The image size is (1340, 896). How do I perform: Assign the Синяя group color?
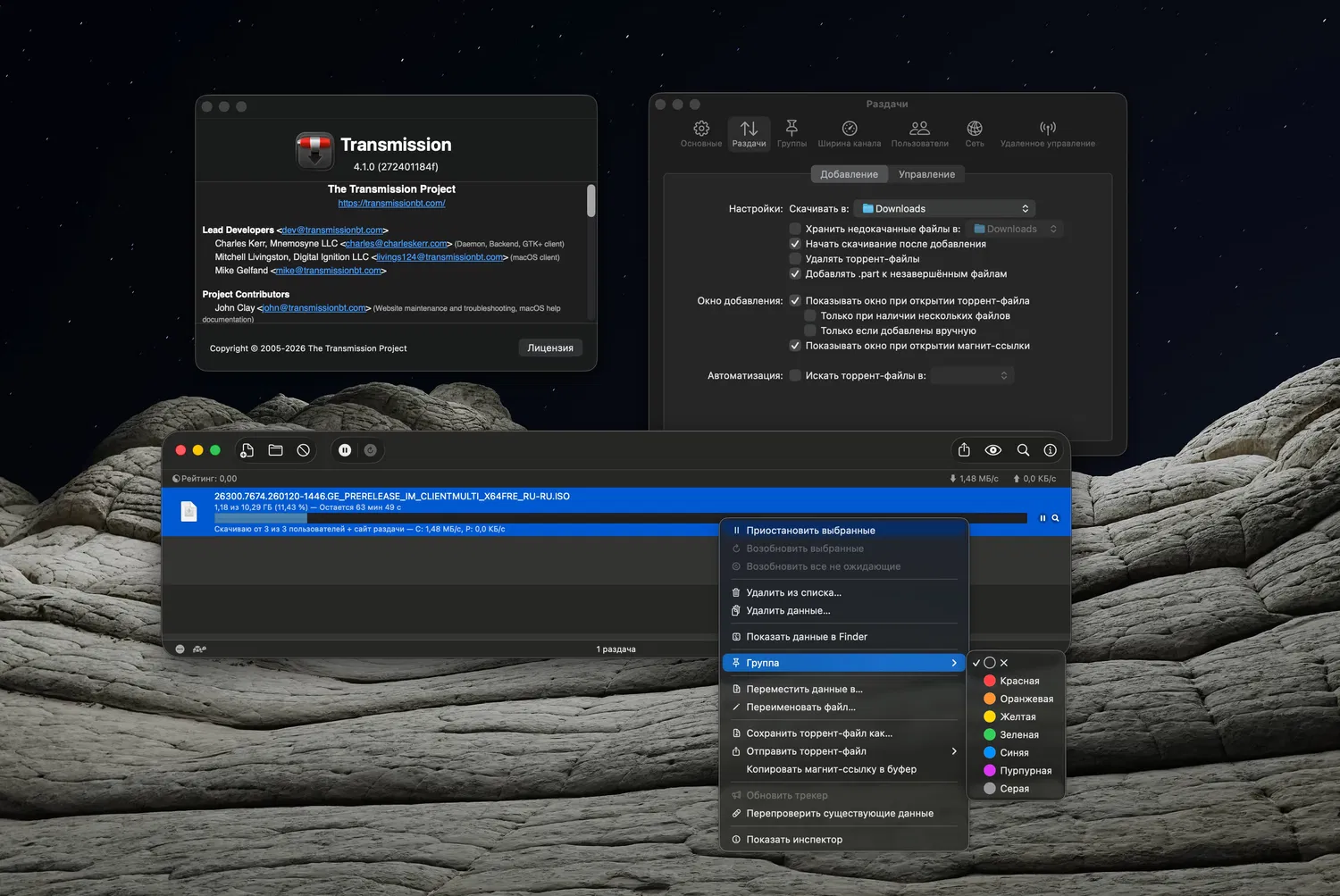[x=1016, y=752]
